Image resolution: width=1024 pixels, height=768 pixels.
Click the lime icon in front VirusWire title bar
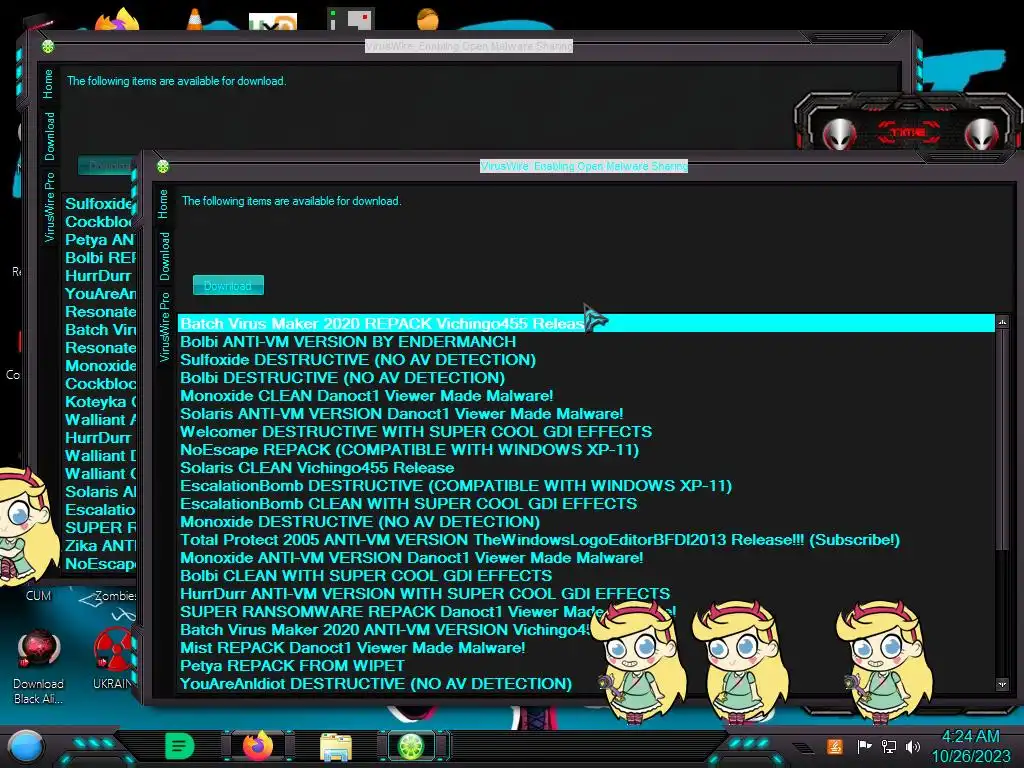coord(163,167)
